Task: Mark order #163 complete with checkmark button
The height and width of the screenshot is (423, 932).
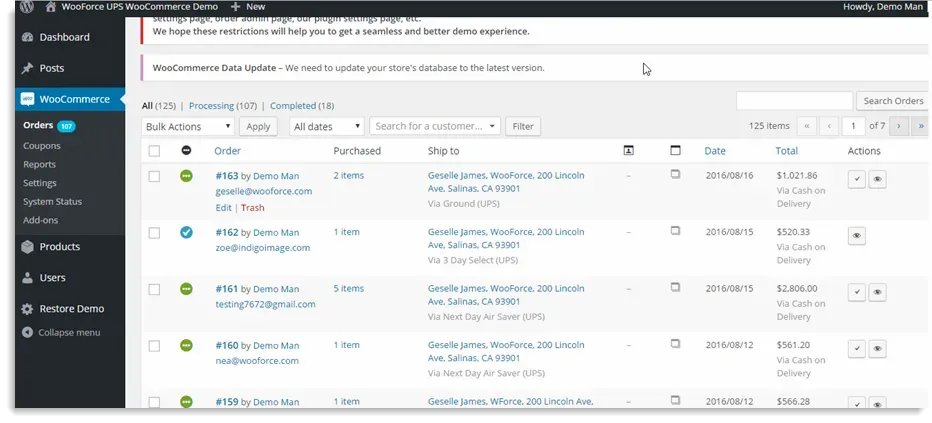Action: pos(857,179)
